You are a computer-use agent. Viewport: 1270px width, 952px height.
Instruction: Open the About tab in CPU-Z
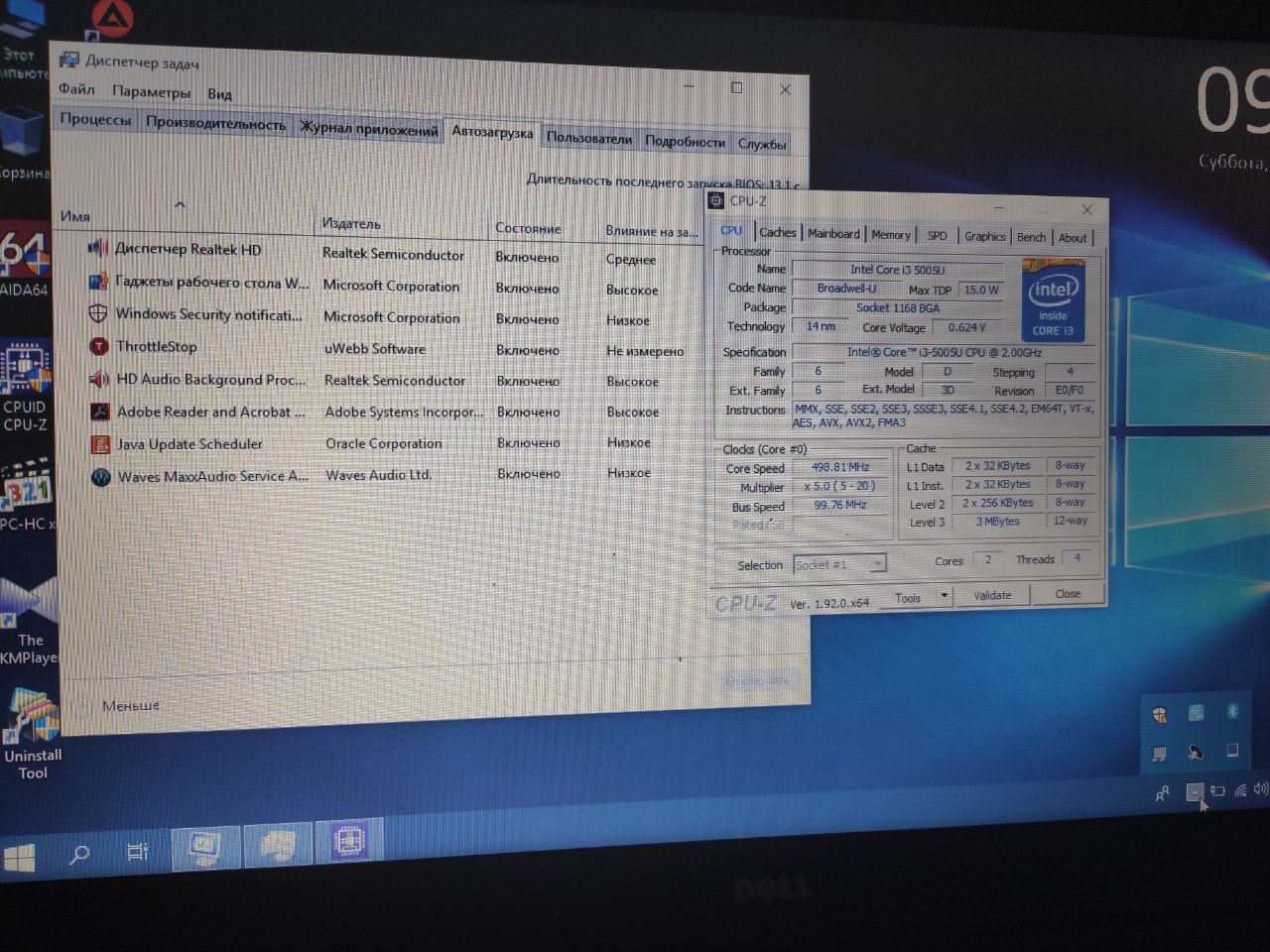point(1073,238)
